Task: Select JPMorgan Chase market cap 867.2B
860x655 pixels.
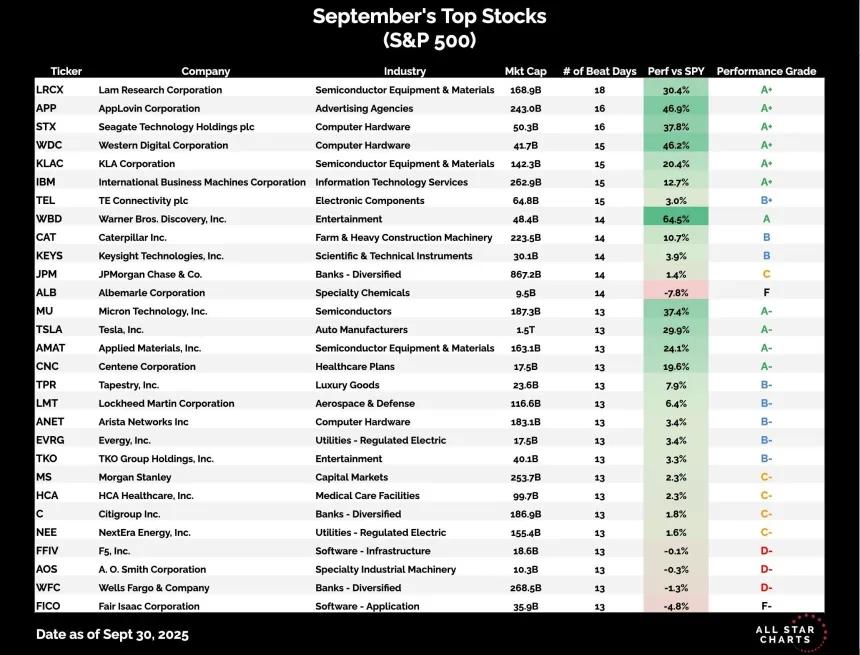Action: [x=525, y=274]
